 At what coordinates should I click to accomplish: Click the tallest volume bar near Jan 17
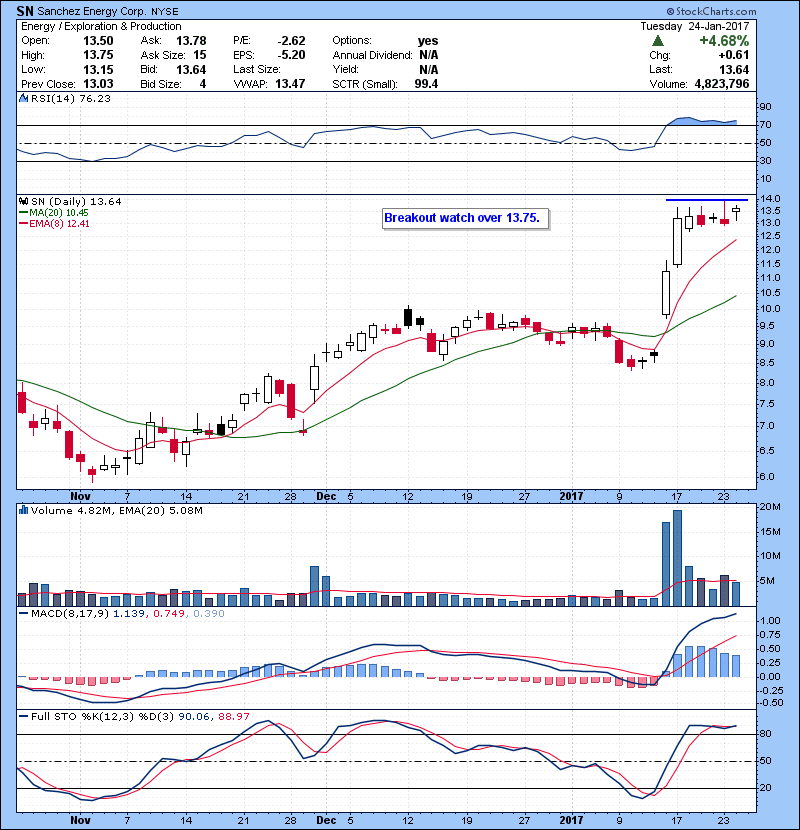coord(677,558)
